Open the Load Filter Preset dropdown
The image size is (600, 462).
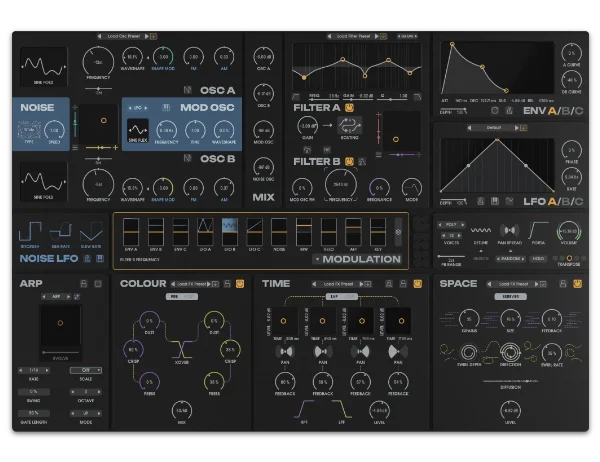click(x=359, y=35)
